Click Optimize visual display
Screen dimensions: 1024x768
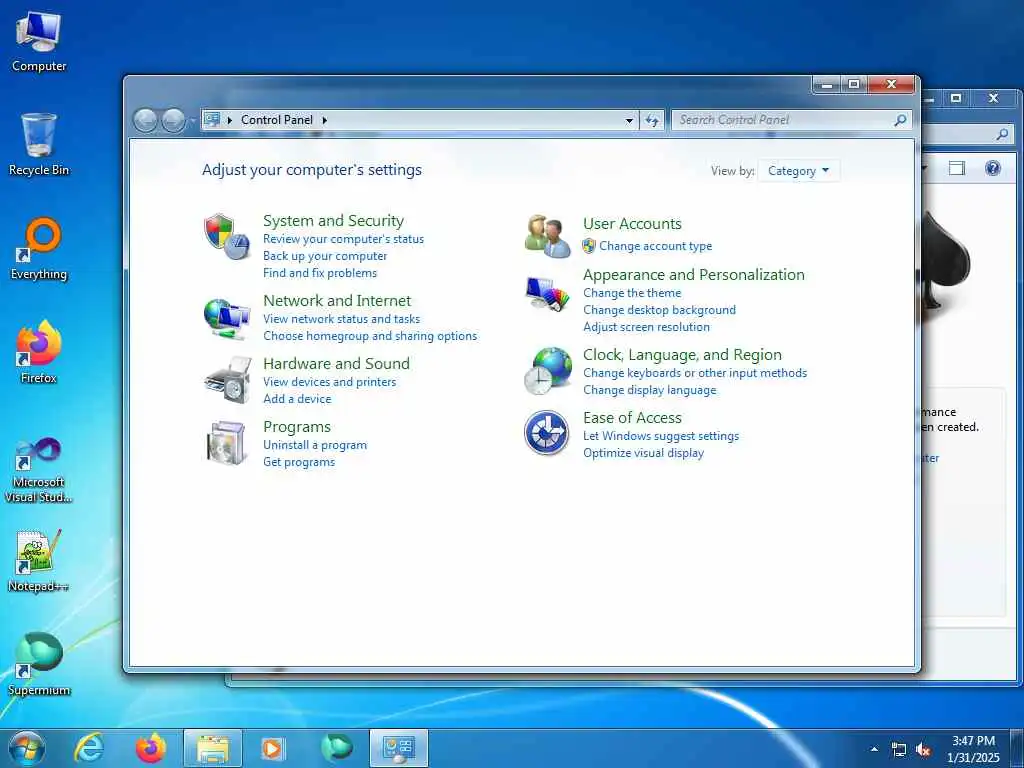pyautogui.click(x=643, y=453)
